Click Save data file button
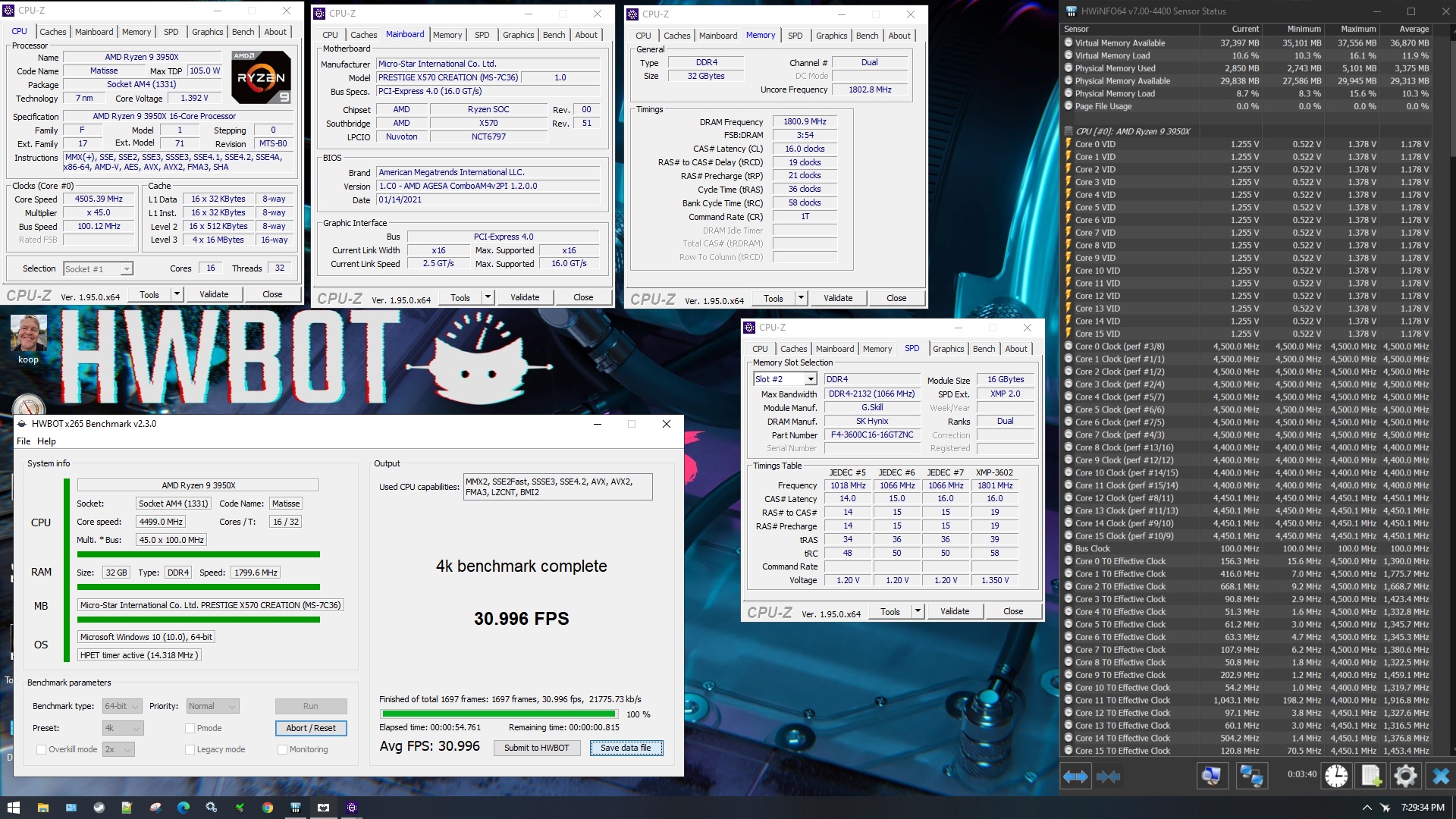This screenshot has height=819, width=1456. (x=626, y=748)
